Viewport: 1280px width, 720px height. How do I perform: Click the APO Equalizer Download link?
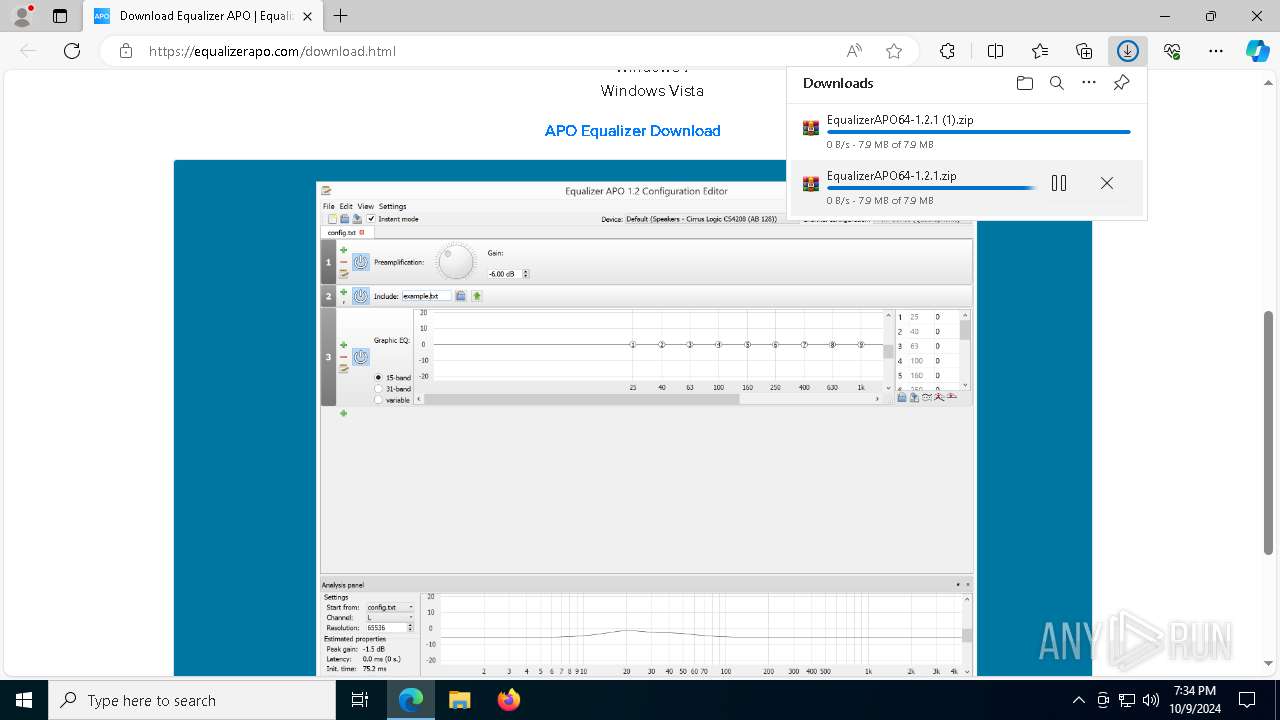pos(632,131)
